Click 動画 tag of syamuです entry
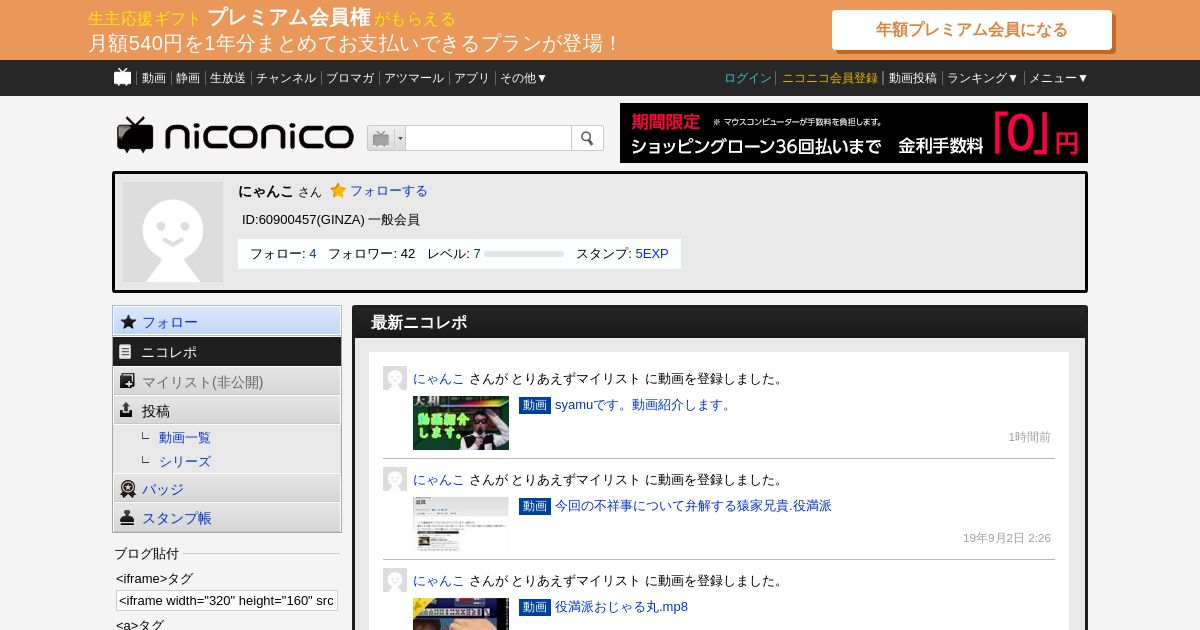The width and height of the screenshot is (1200, 630). pyautogui.click(x=535, y=405)
